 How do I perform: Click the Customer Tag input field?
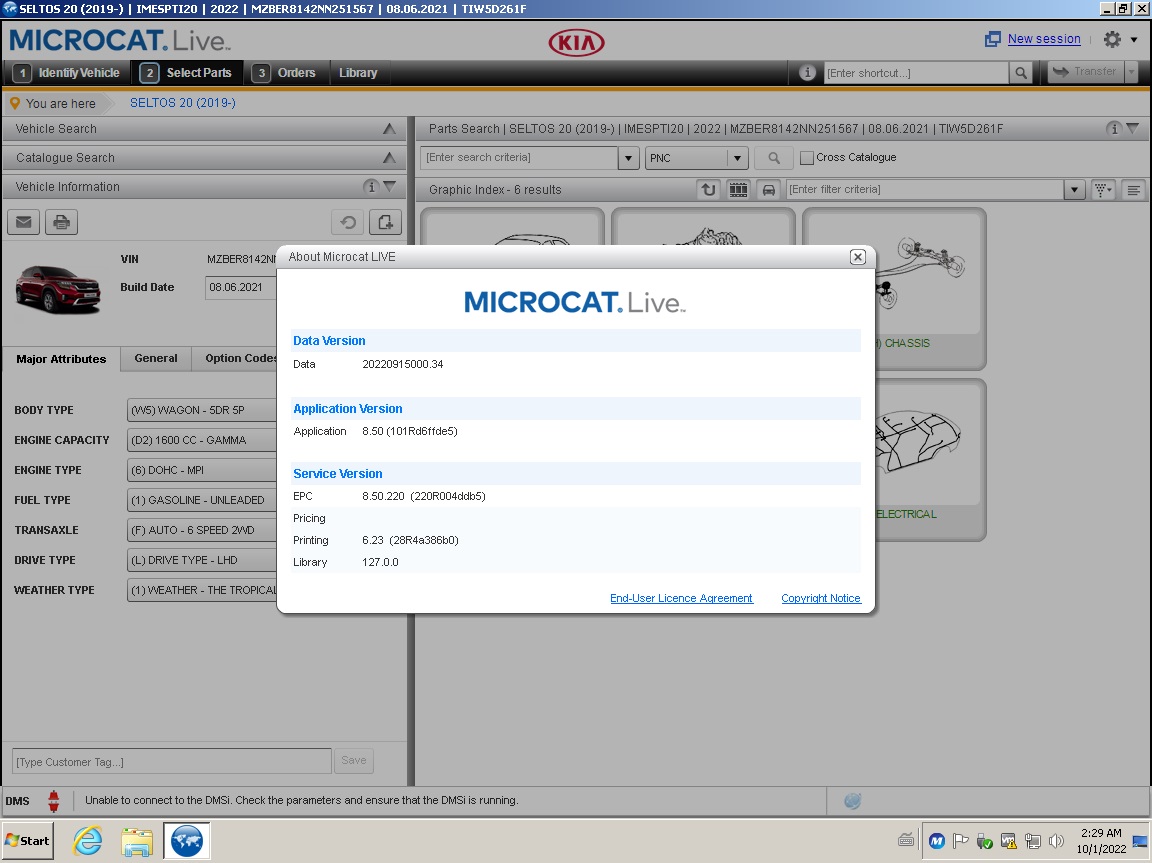pos(172,762)
